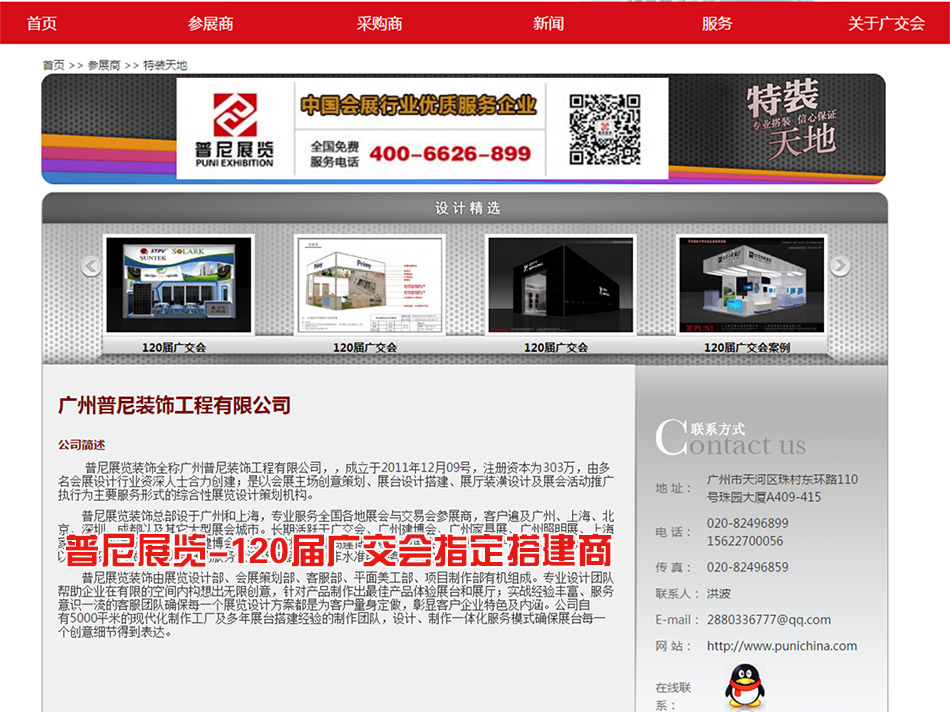The height and width of the screenshot is (712, 950).
Task: Click the 特装天地 banner title graphic
Action: (792, 120)
